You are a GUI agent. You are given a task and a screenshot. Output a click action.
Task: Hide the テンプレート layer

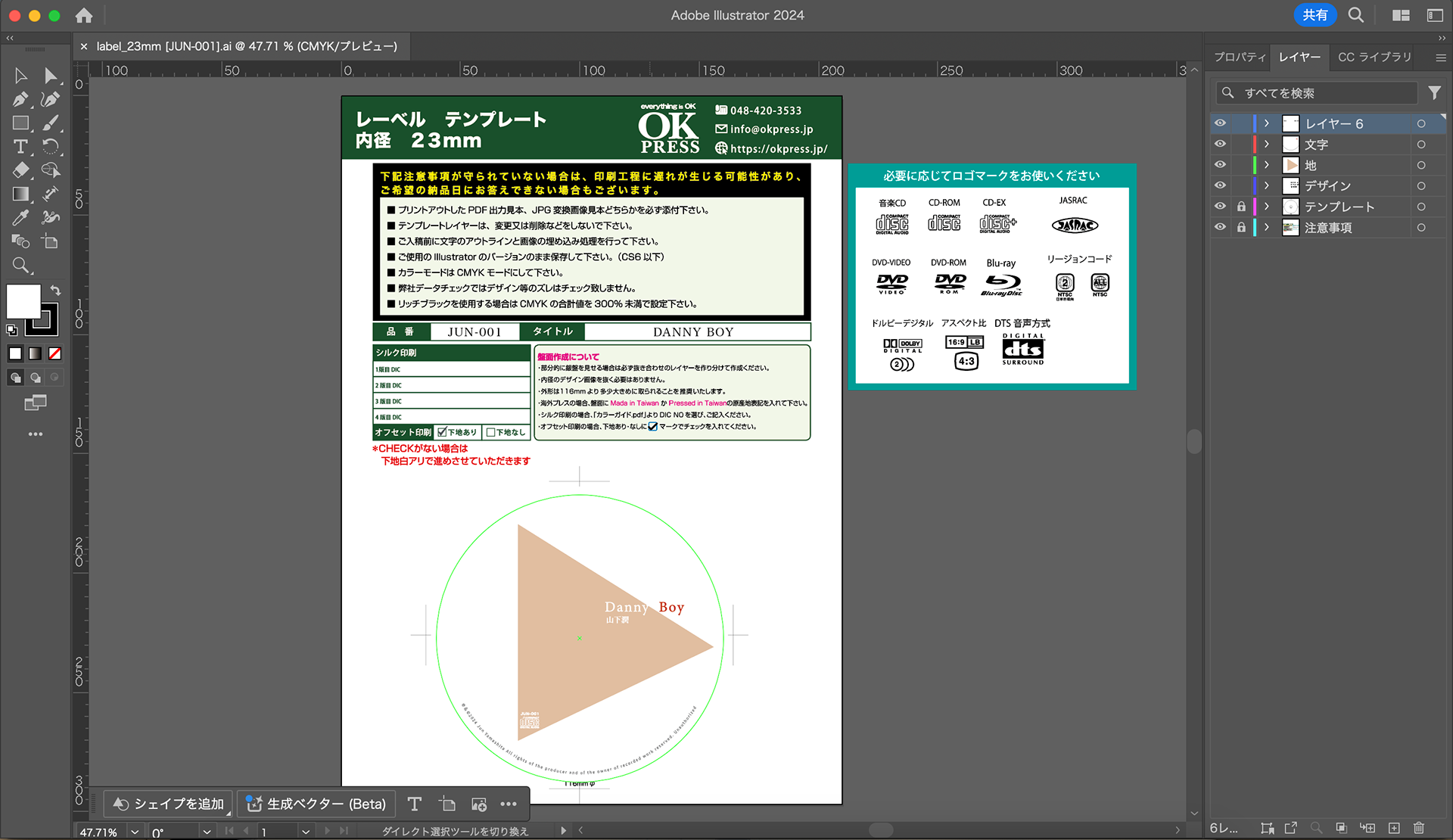point(1220,207)
